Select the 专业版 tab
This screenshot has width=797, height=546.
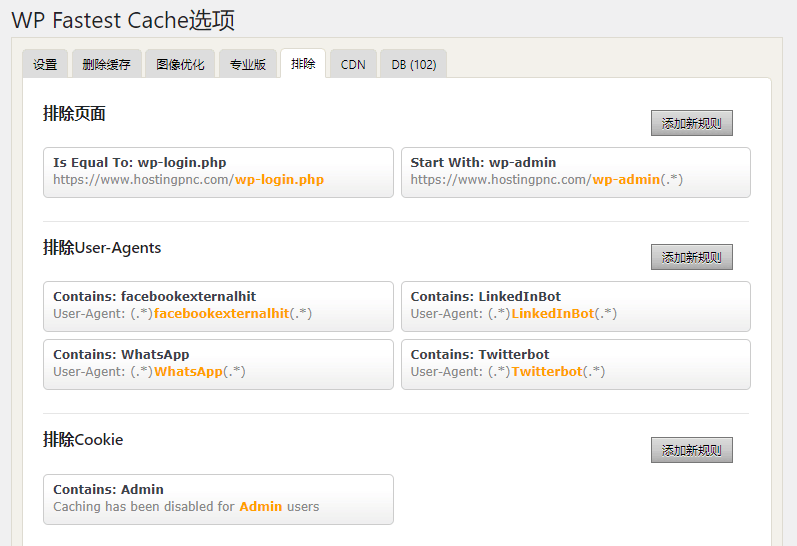coord(248,64)
